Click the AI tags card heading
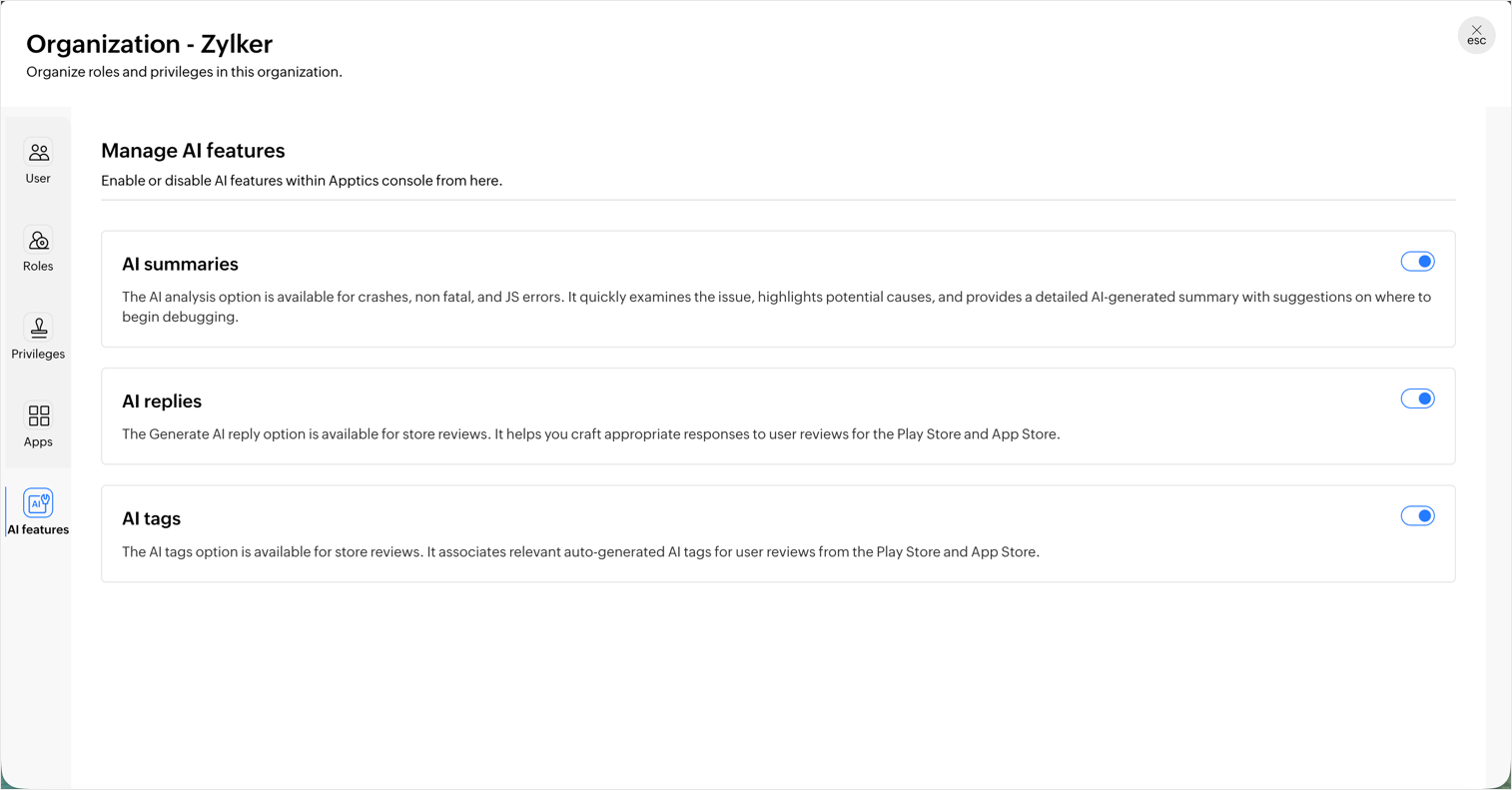 pyautogui.click(x=151, y=518)
